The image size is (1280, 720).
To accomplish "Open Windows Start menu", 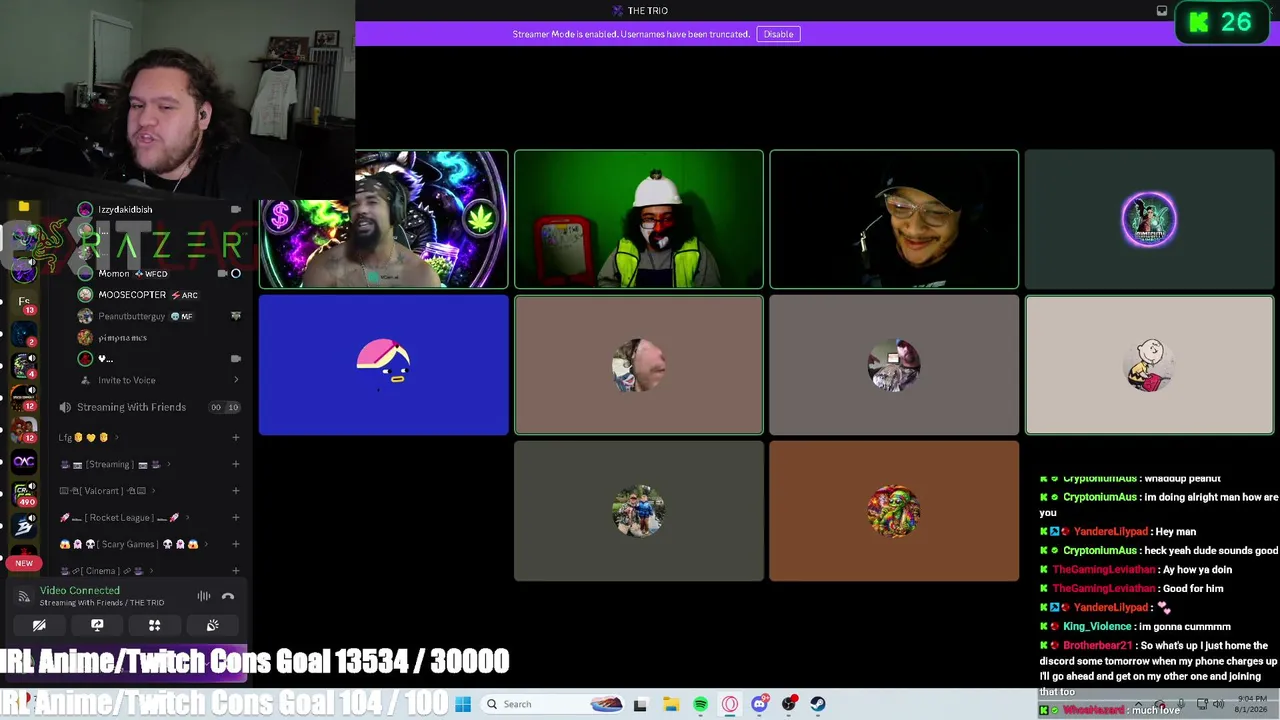I will 463,704.
